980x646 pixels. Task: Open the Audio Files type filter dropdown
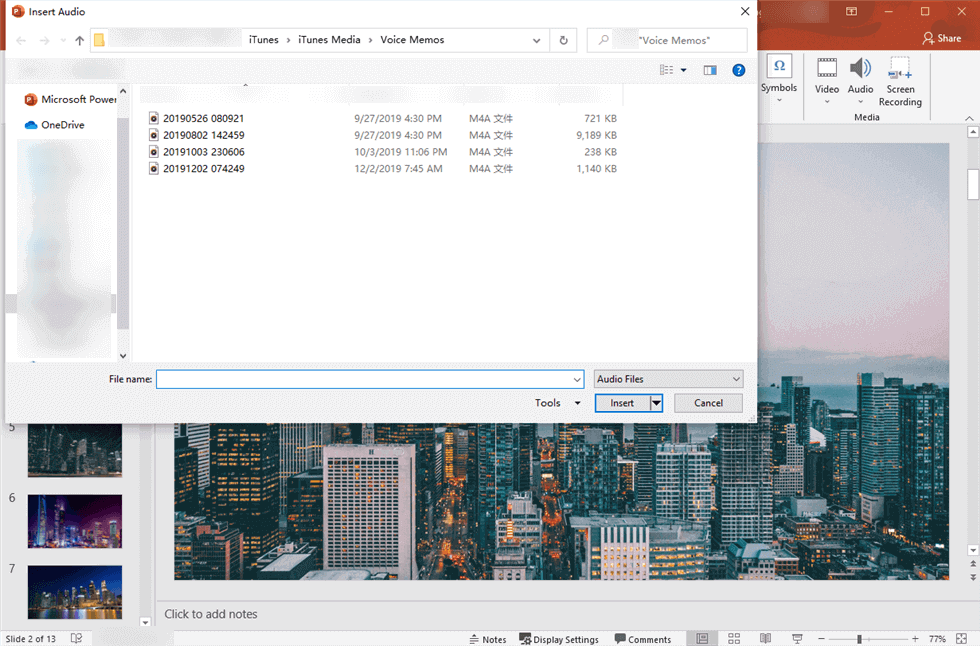pyautogui.click(x=668, y=379)
